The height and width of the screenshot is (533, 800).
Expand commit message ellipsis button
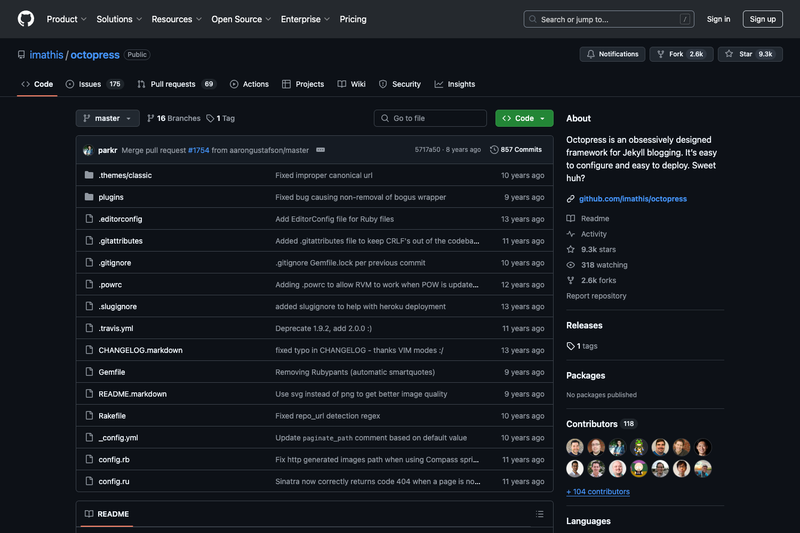point(320,150)
